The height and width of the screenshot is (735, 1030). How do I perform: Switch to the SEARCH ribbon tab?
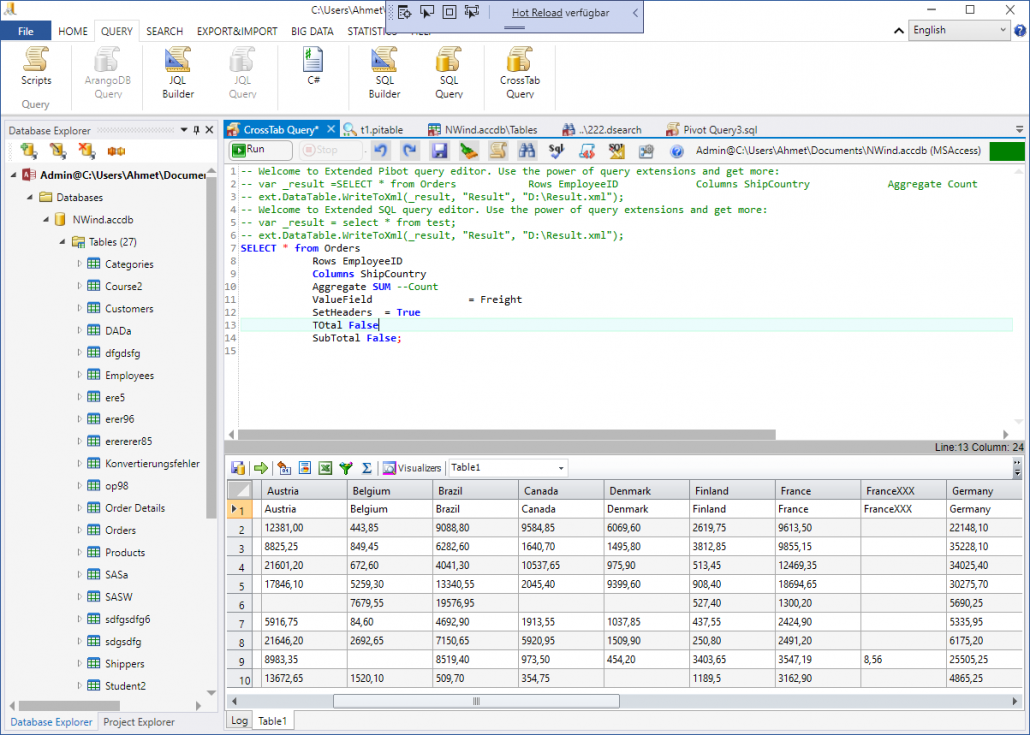164,31
